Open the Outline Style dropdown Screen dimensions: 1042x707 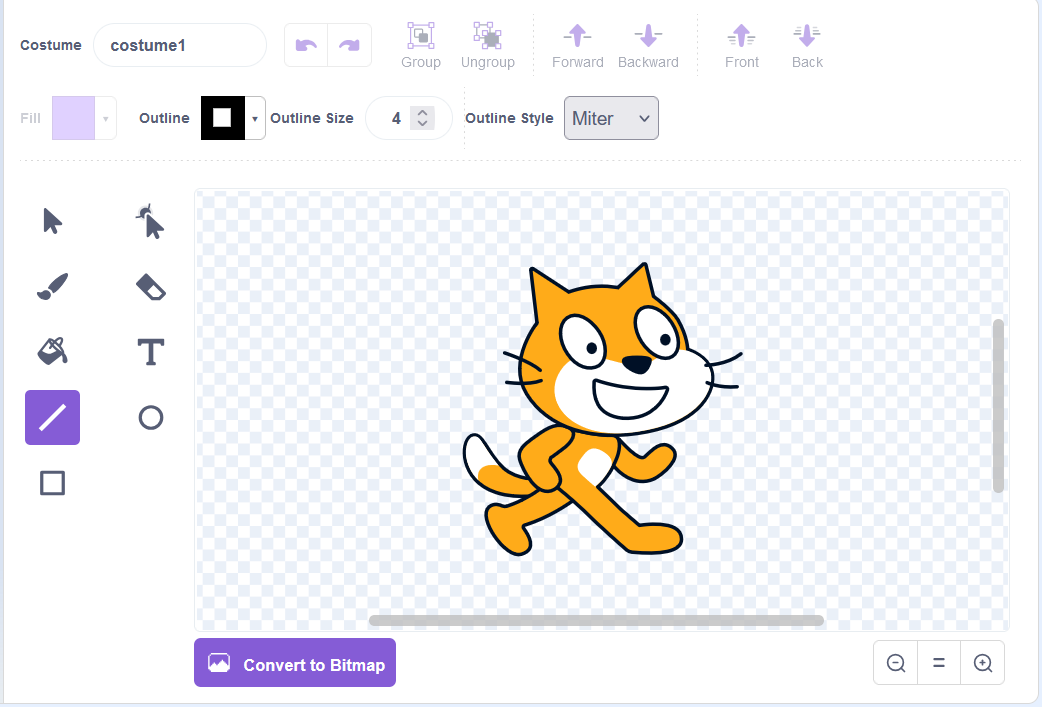tap(611, 118)
